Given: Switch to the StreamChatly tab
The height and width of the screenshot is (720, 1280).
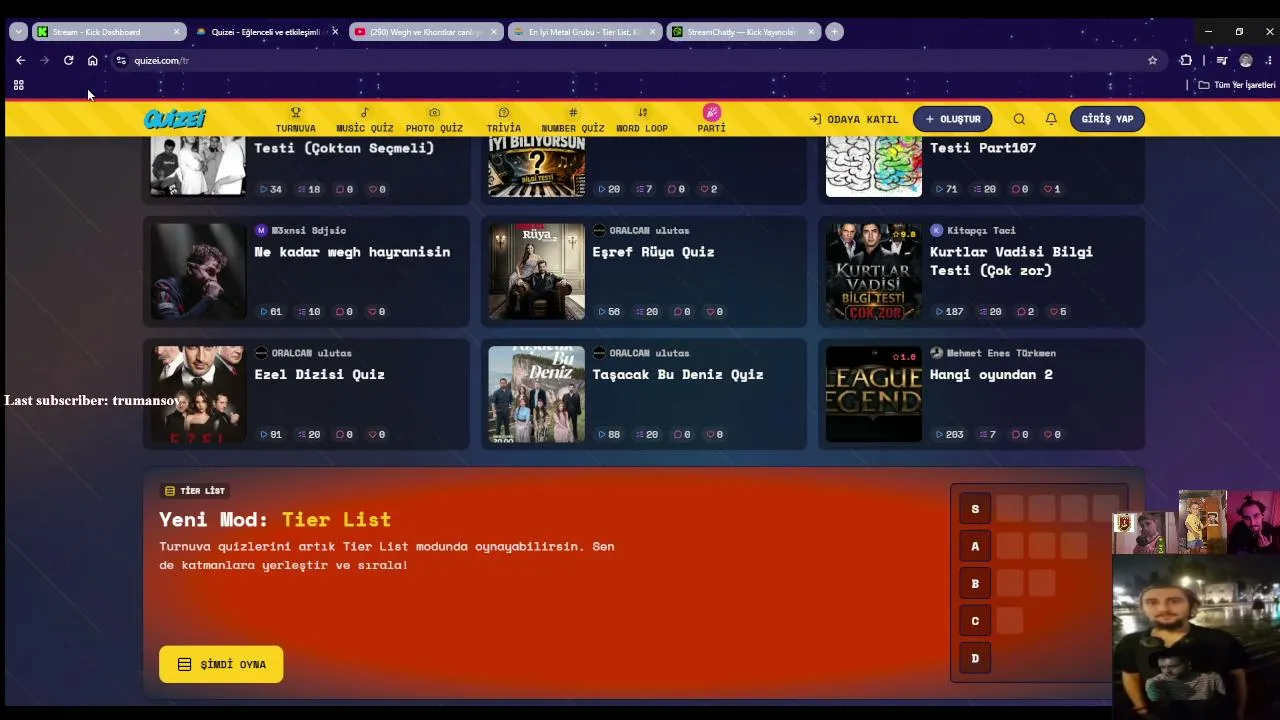Looking at the screenshot, I should tap(742, 32).
